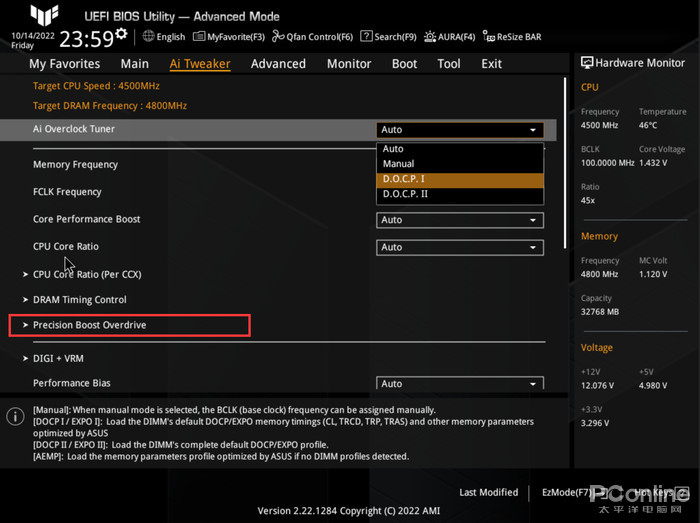Go to the Boot tab
Image resolution: width=700 pixels, height=523 pixels.
(x=404, y=64)
